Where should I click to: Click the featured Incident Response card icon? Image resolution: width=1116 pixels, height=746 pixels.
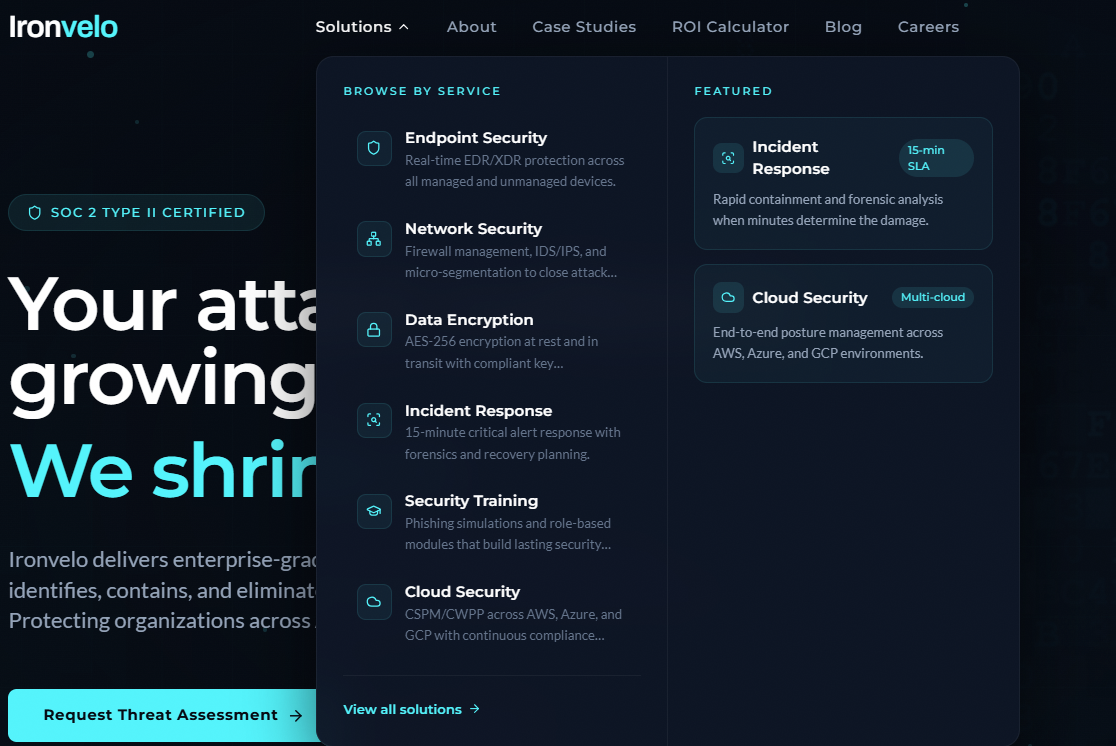(x=728, y=158)
